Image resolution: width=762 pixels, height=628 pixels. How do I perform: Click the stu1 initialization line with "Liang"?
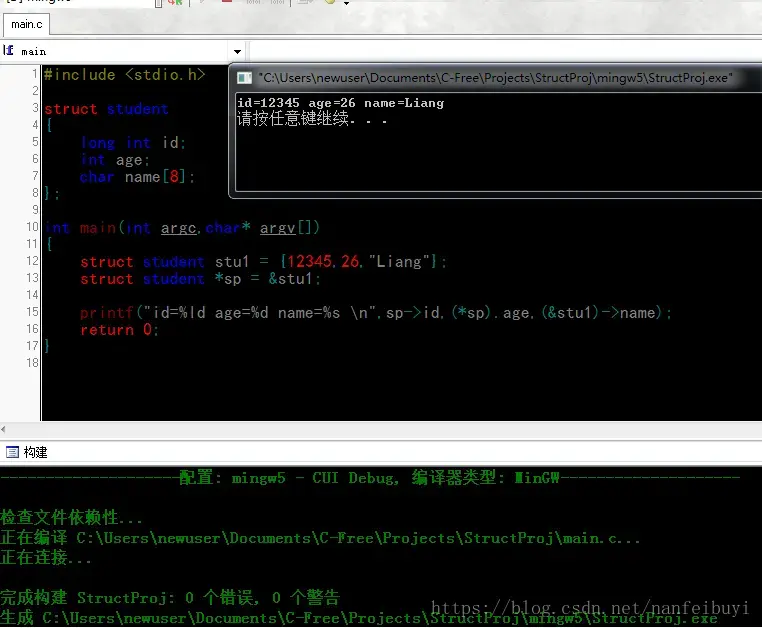(263, 262)
